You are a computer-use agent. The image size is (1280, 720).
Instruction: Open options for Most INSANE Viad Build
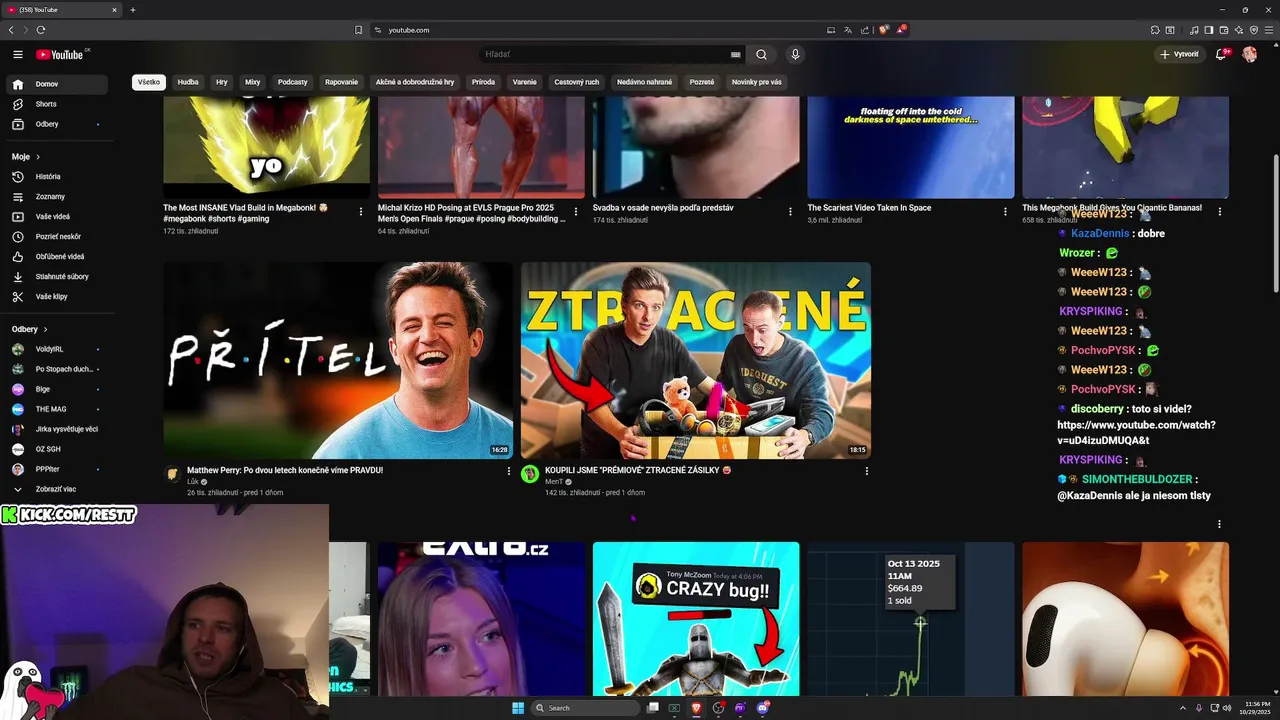click(361, 211)
